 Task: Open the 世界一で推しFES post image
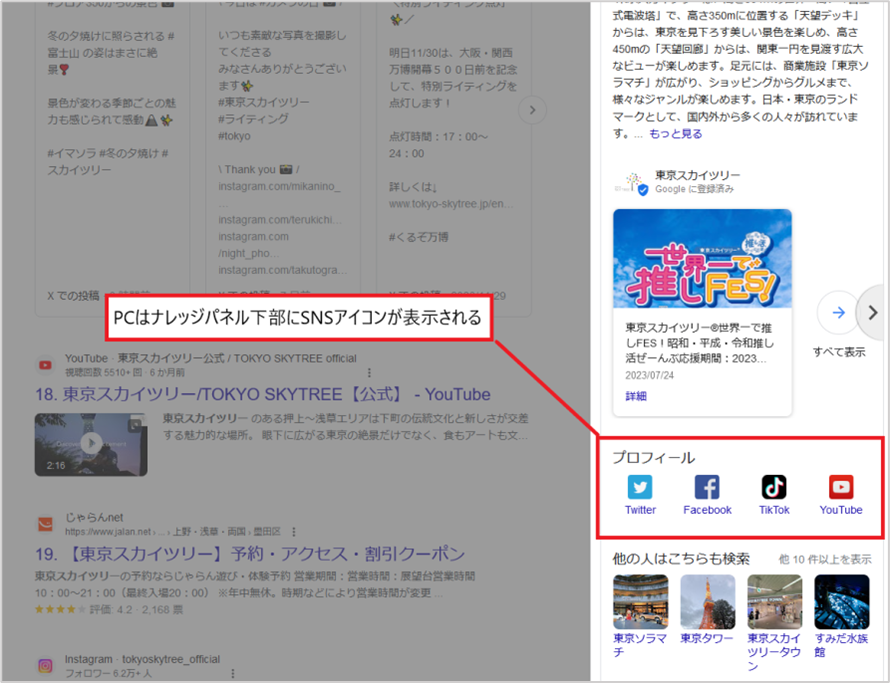click(x=702, y=258)
